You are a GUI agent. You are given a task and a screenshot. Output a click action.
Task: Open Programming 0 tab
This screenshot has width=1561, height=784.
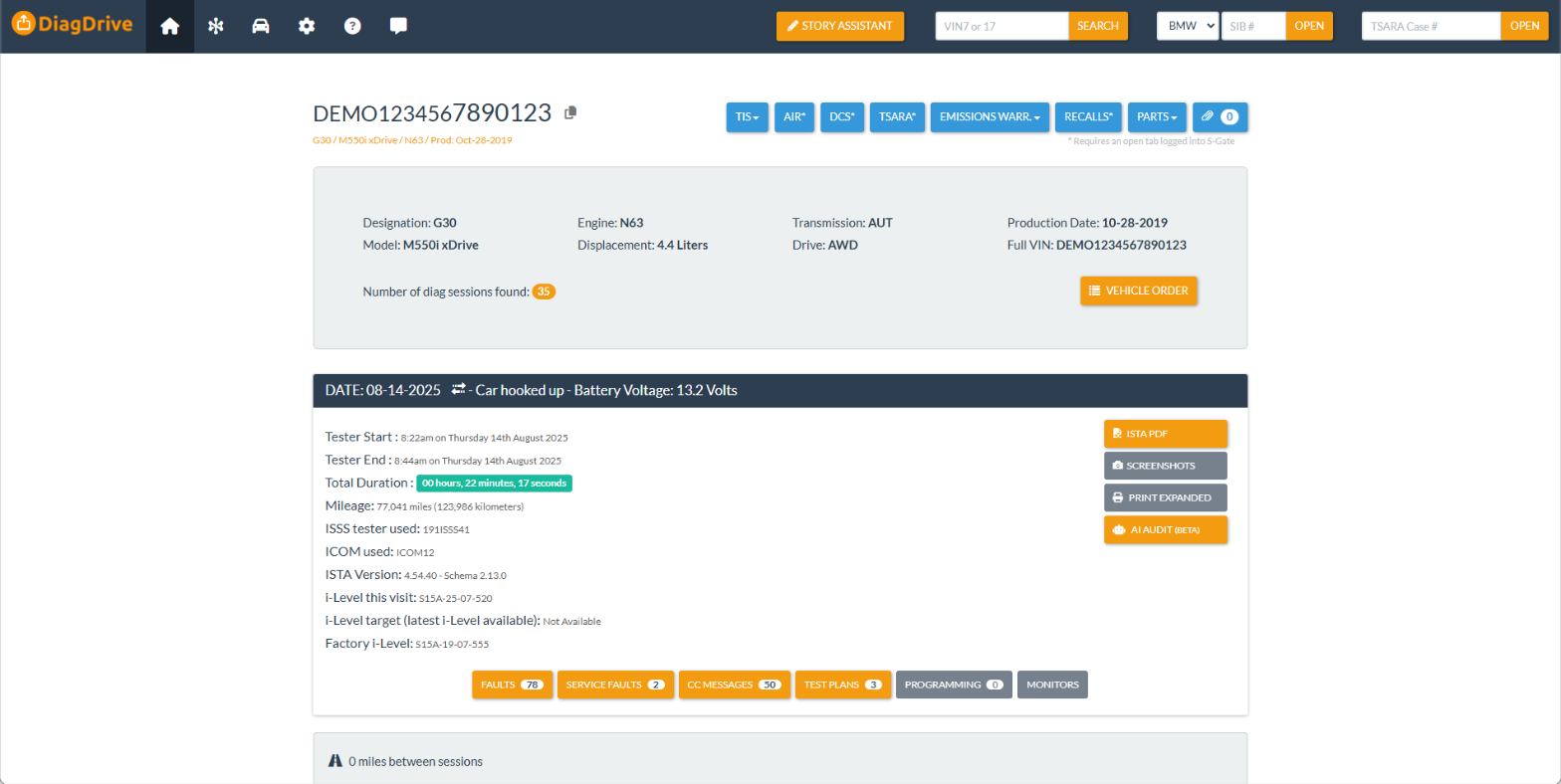pyautogui.click(x=954, y=685)
